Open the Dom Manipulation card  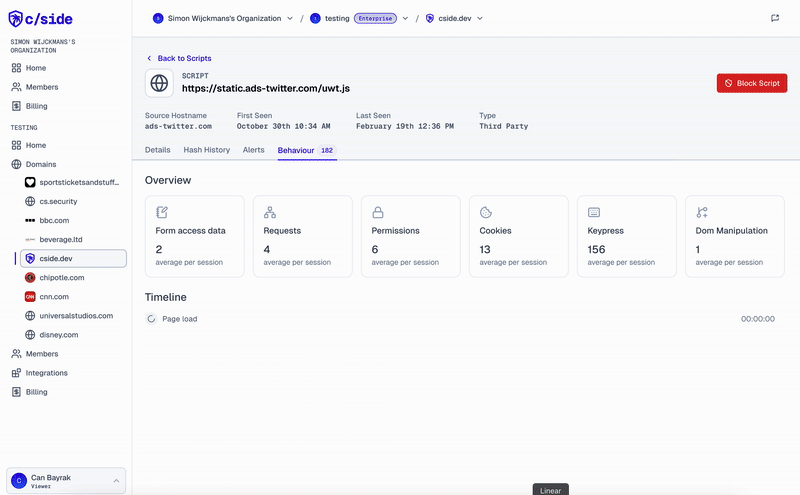[x=735, y=237]
